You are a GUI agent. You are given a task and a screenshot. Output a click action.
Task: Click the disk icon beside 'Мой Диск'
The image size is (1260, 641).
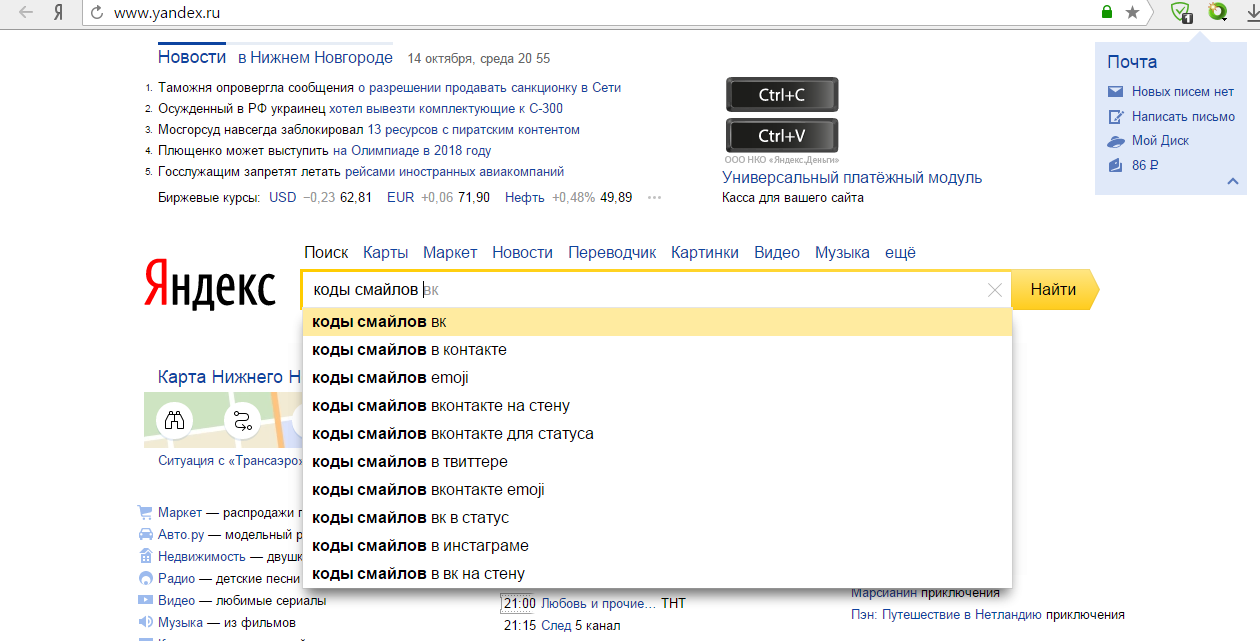click(1116, 141)
